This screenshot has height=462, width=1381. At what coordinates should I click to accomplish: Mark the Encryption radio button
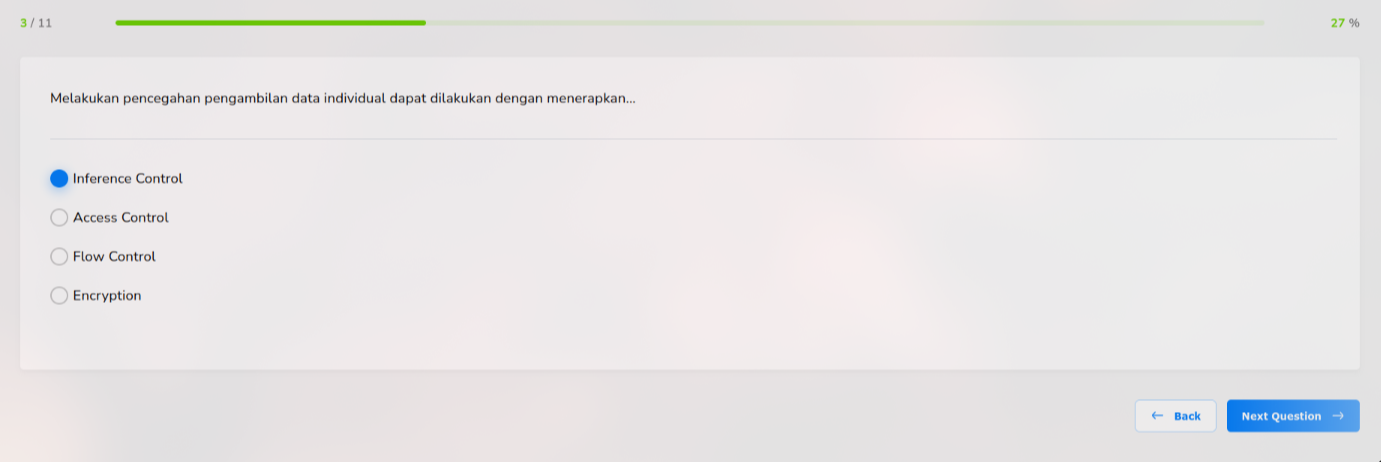coord(59,296)
